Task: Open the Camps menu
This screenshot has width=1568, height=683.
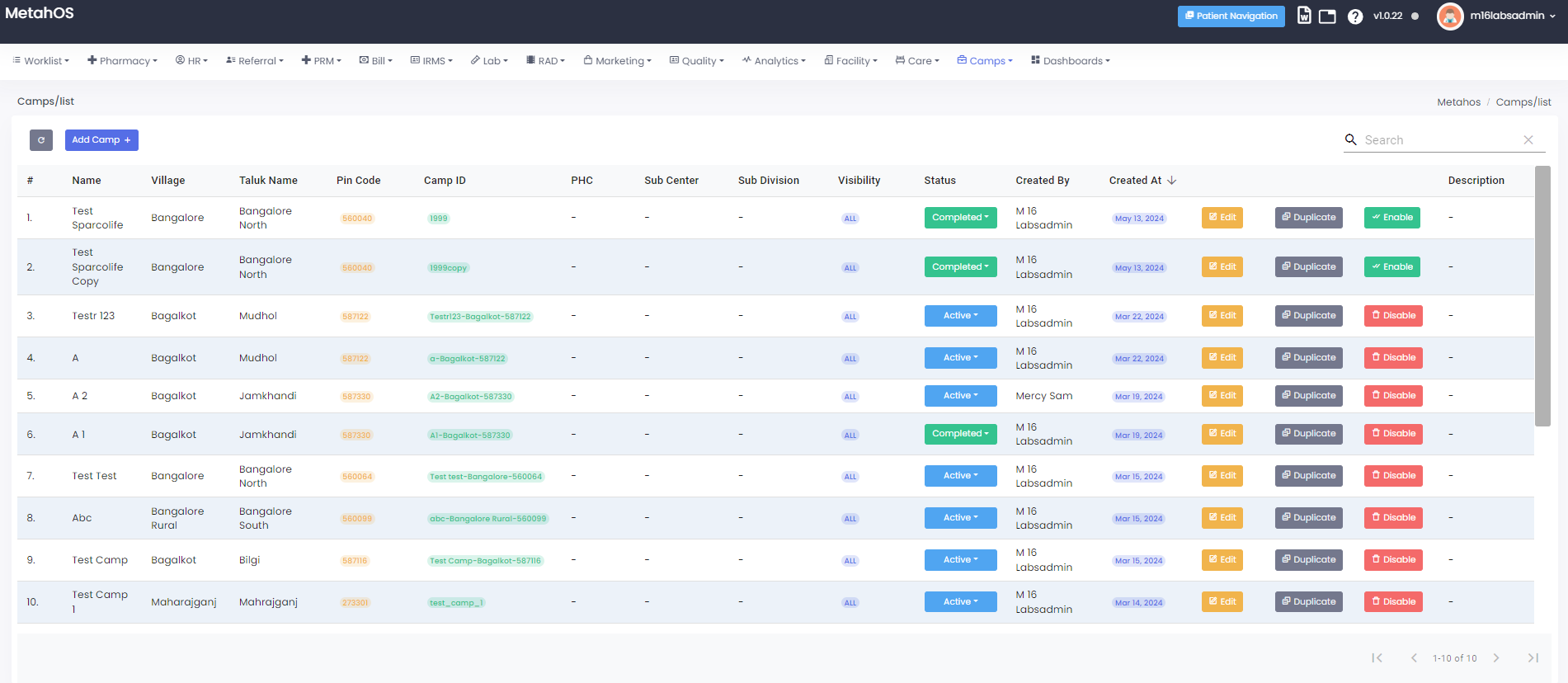Action: coord(985,61)
